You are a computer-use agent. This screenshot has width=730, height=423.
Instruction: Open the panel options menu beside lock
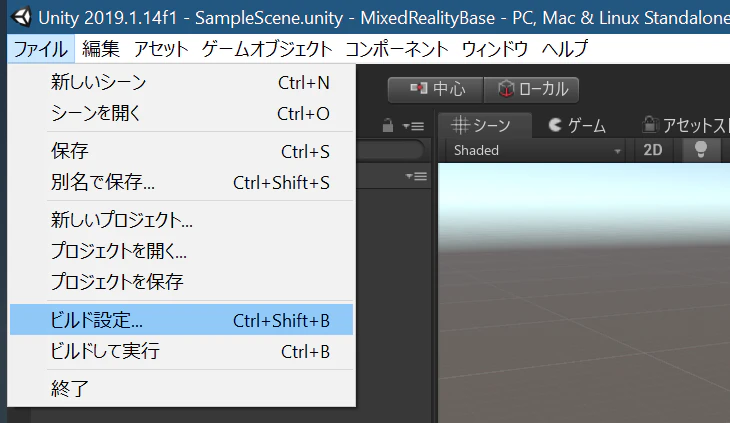click(x=413, y=126)
